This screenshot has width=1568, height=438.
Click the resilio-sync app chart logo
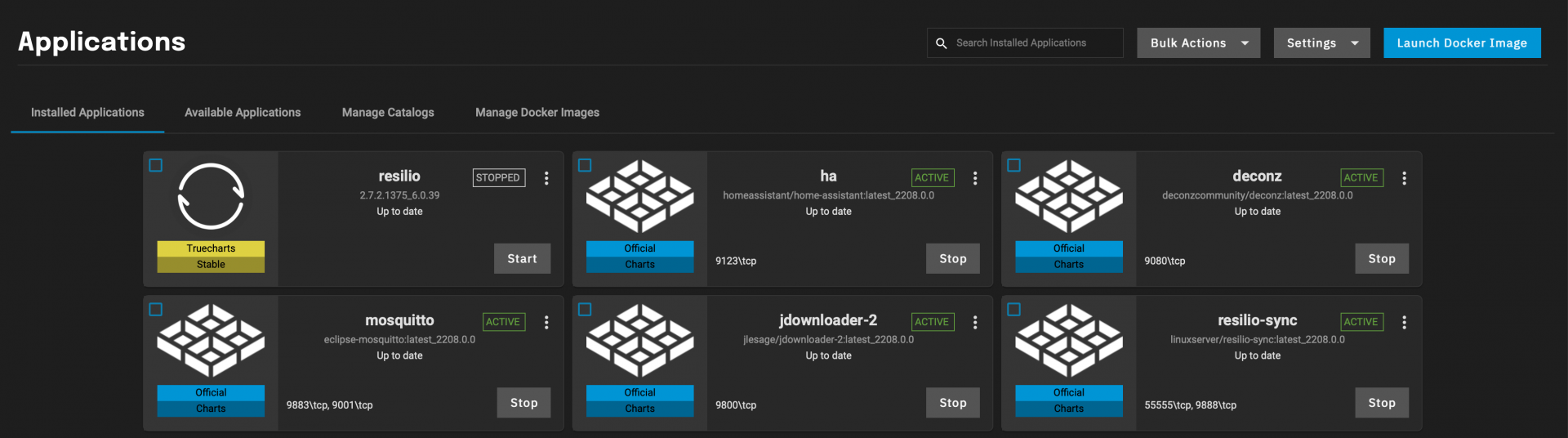click(1068, 341)
